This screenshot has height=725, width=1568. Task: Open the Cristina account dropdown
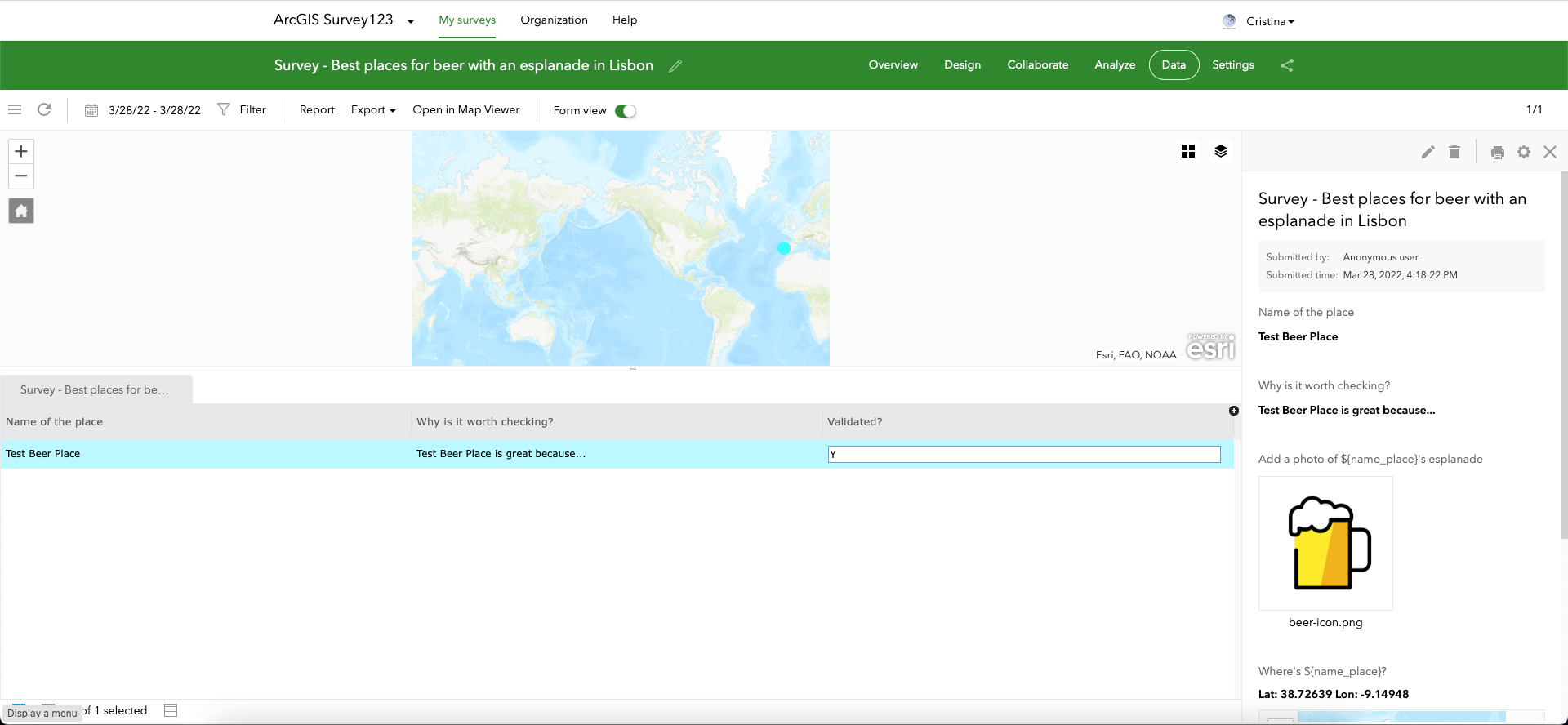(1270, 21)
